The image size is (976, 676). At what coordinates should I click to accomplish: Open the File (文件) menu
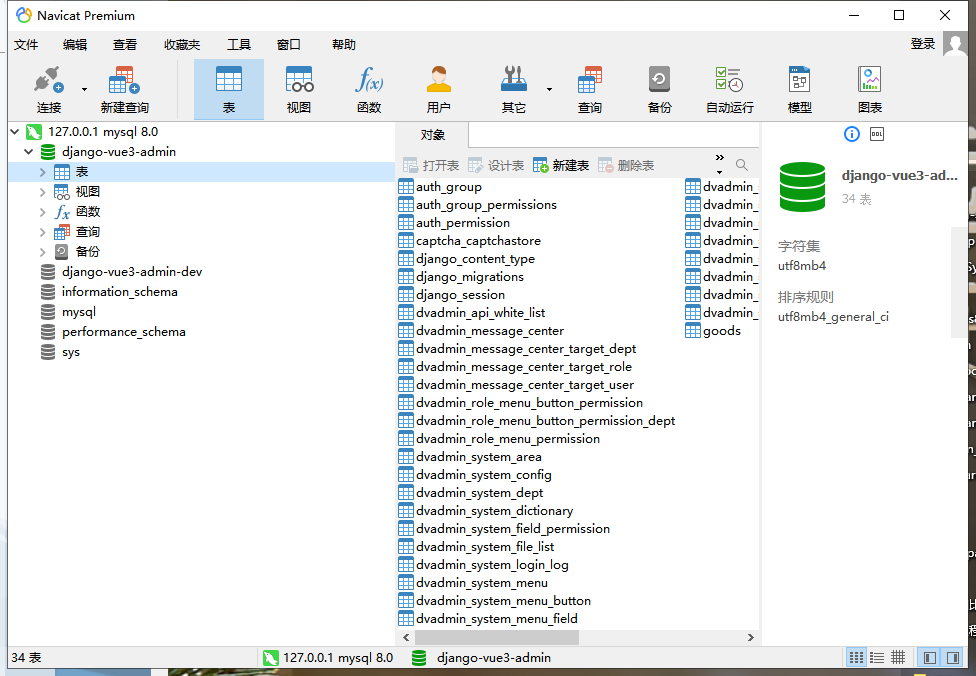[26, 45]
